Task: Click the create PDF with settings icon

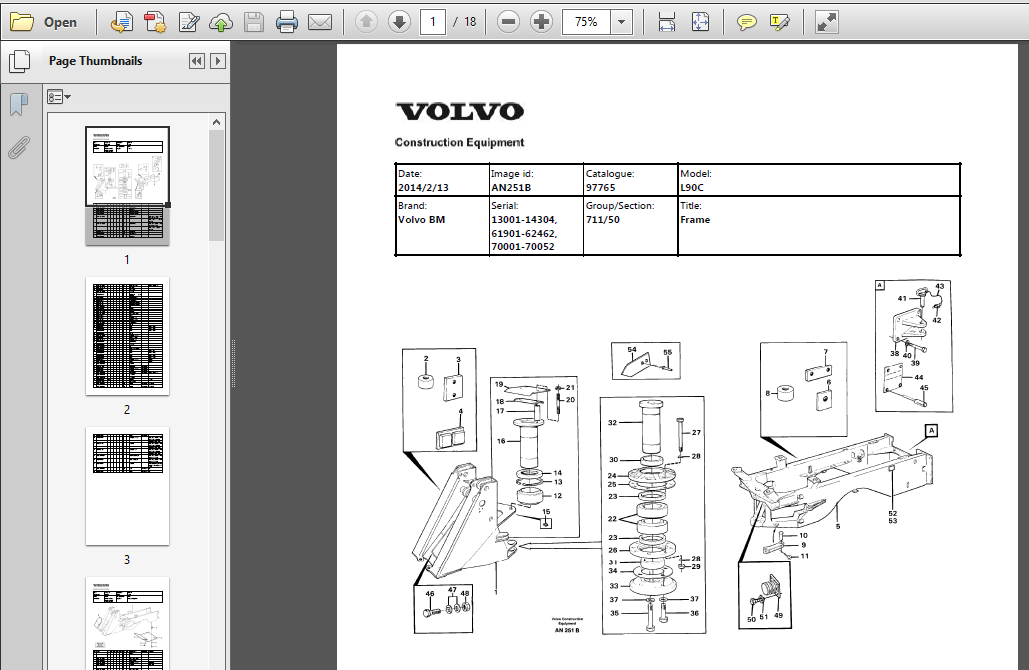Action: 155,22
